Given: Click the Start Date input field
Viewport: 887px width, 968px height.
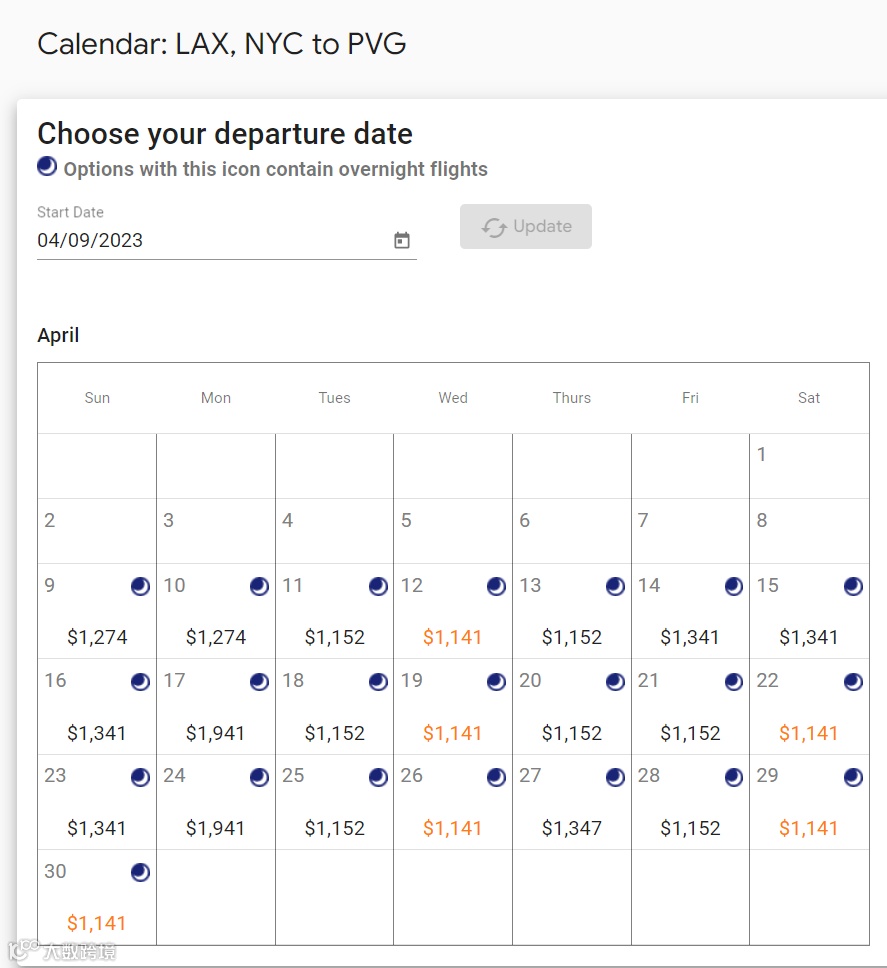Looking at the screenshot, I should [x=210, y=240].
